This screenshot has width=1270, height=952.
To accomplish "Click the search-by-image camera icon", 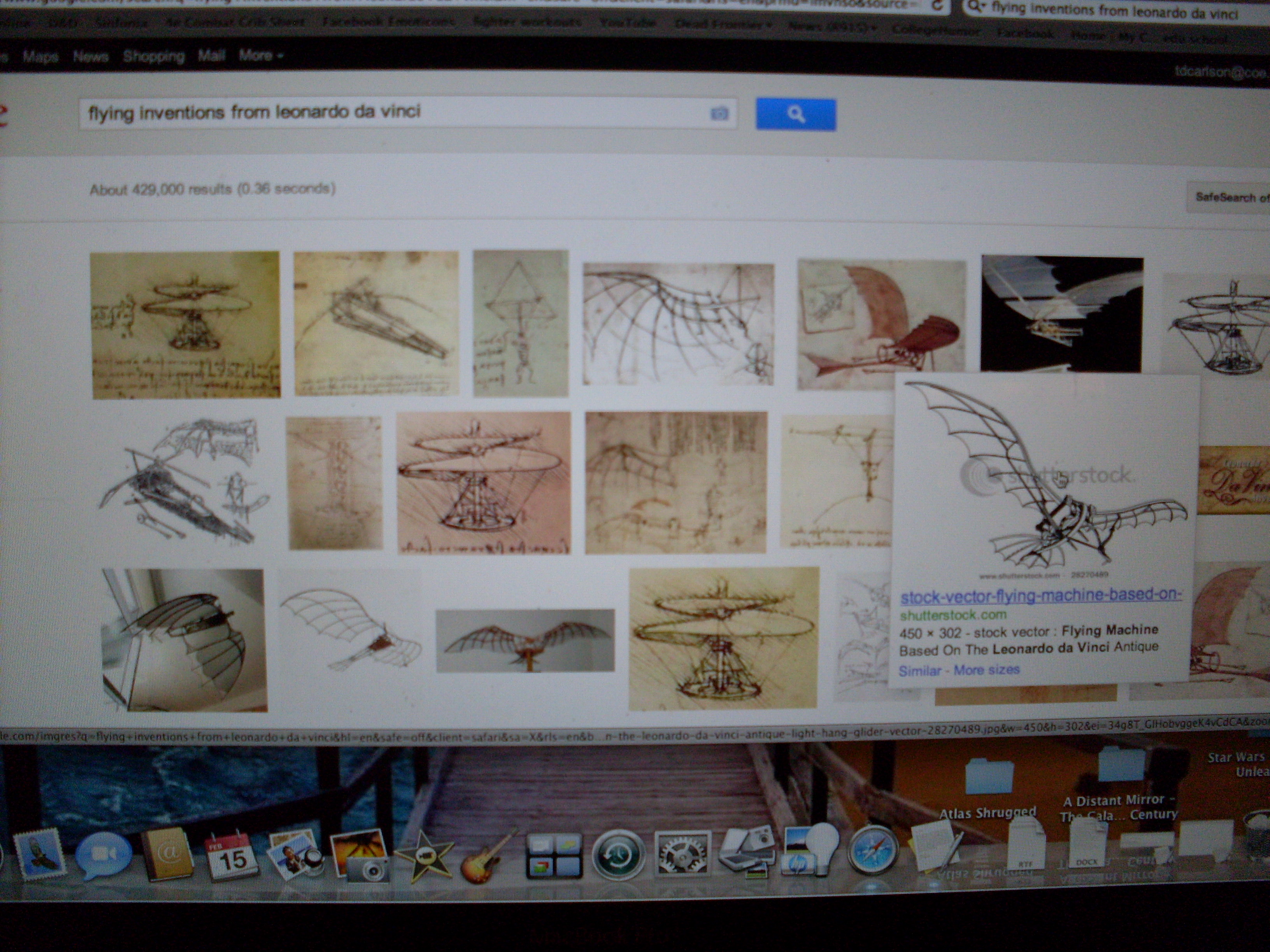I will click(x=719, y=113).
